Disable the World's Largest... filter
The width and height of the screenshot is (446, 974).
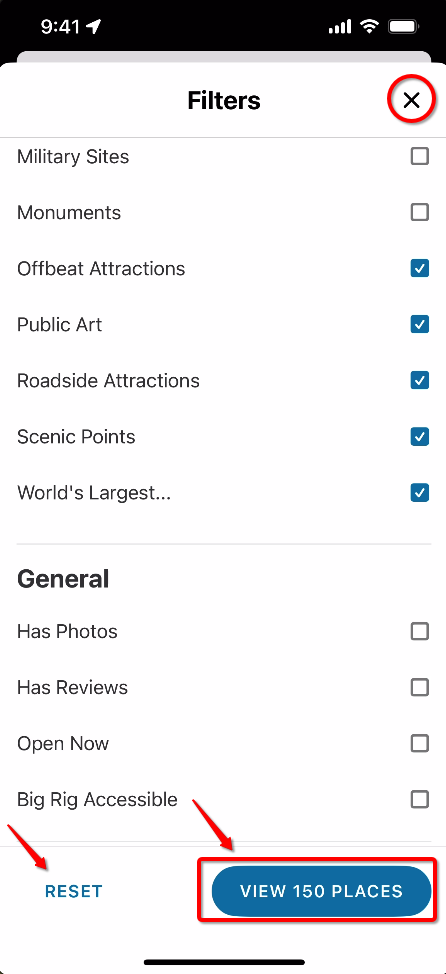(x=420, y=493)
